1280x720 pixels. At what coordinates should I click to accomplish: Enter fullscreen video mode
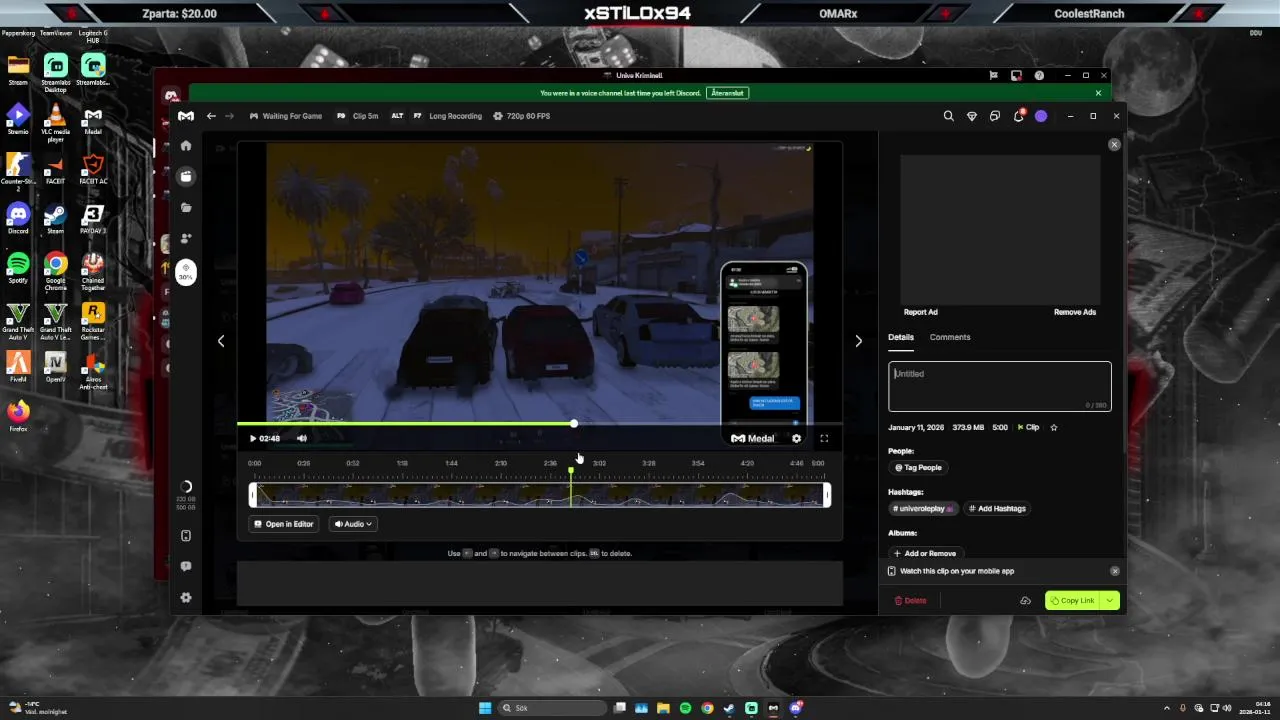[x=824, y=438]
